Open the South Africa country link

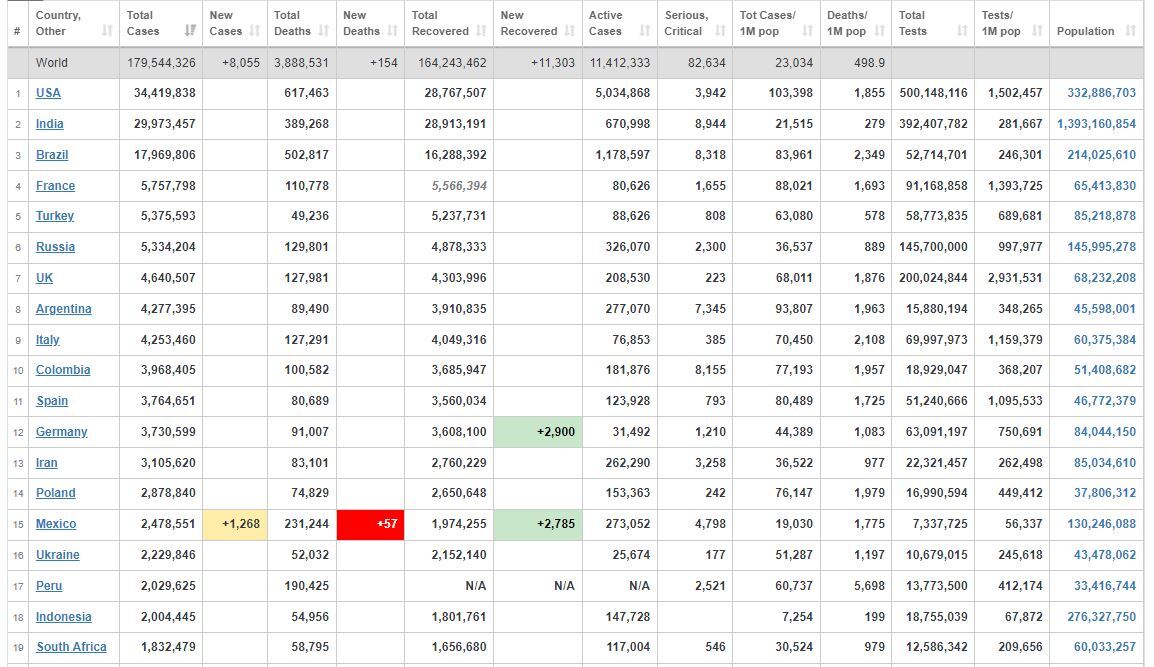(71, 646)
